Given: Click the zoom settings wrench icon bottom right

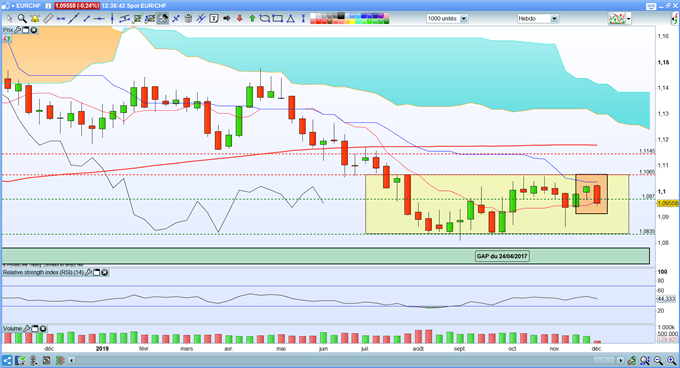Looking at the screenshot, I should click(x=631, y=360).
